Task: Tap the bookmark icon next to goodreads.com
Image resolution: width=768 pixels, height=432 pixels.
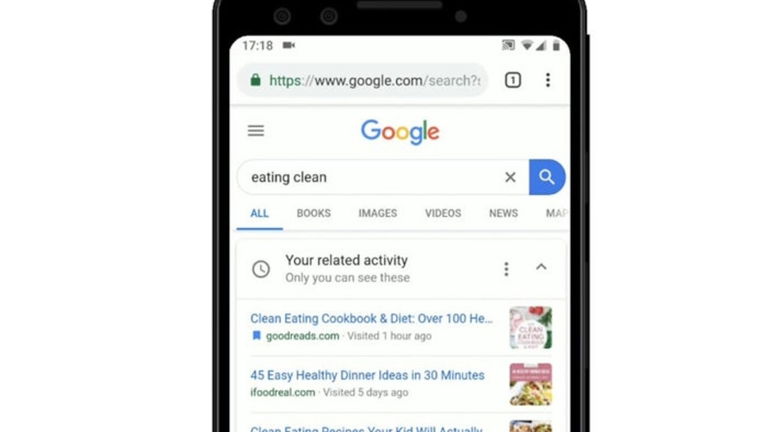Action: 256,336
